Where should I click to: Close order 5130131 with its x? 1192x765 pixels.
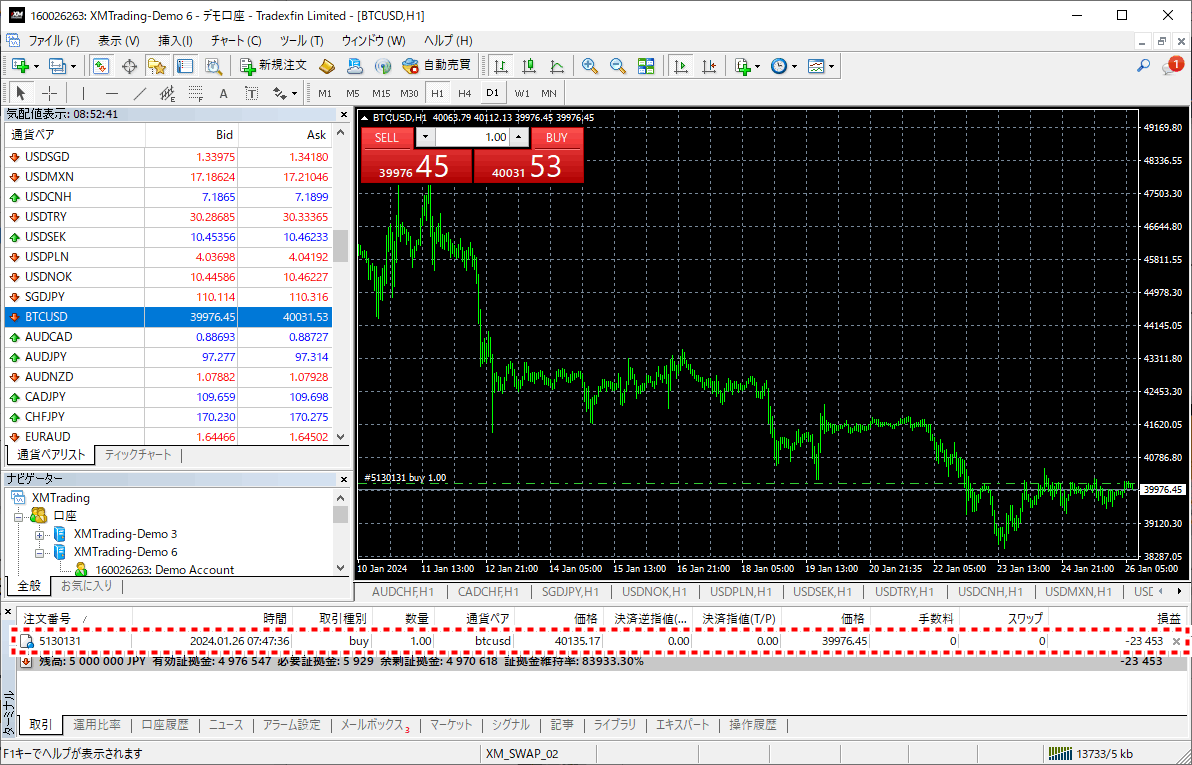pos(1177,642)
